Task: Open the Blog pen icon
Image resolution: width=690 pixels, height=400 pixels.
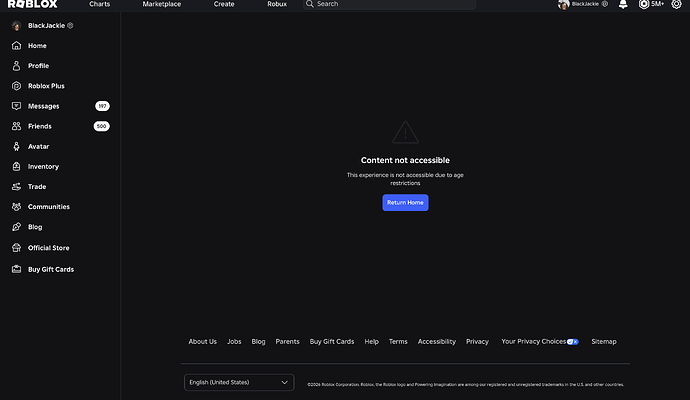Action: click(16, 227)
